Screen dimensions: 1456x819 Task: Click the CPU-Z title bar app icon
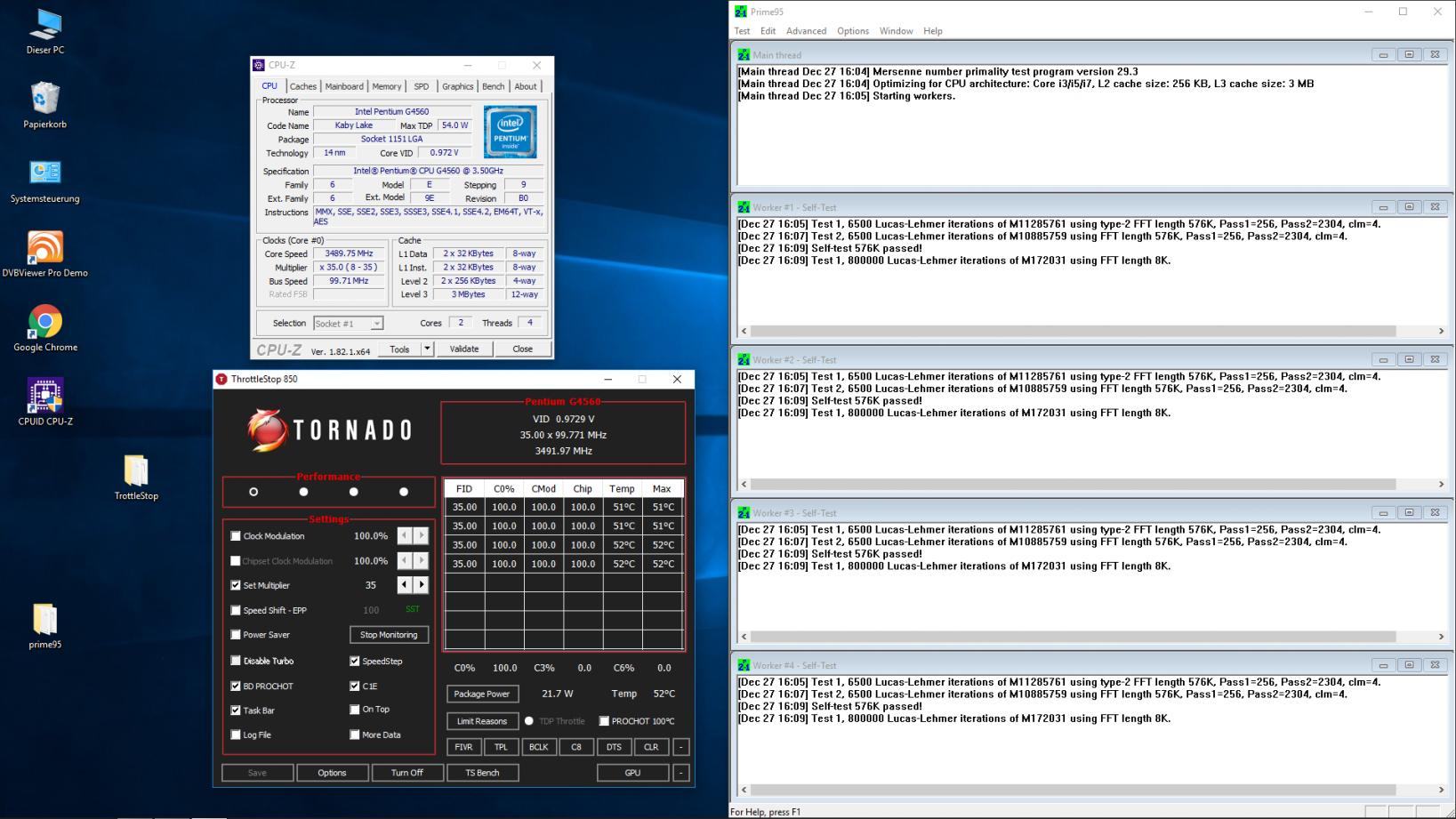[259, 65]
